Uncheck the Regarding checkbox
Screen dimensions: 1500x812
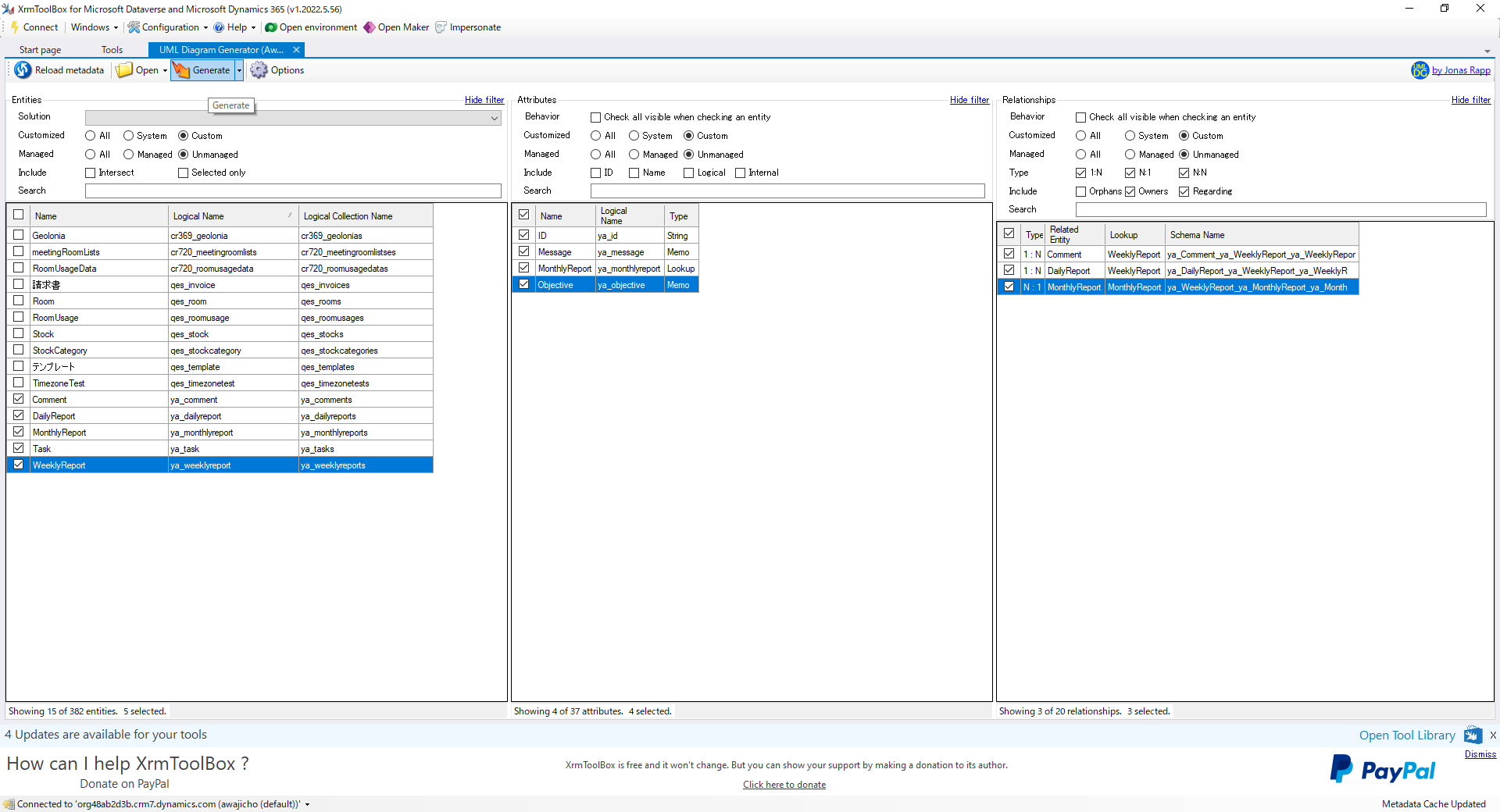[1184, 192]
